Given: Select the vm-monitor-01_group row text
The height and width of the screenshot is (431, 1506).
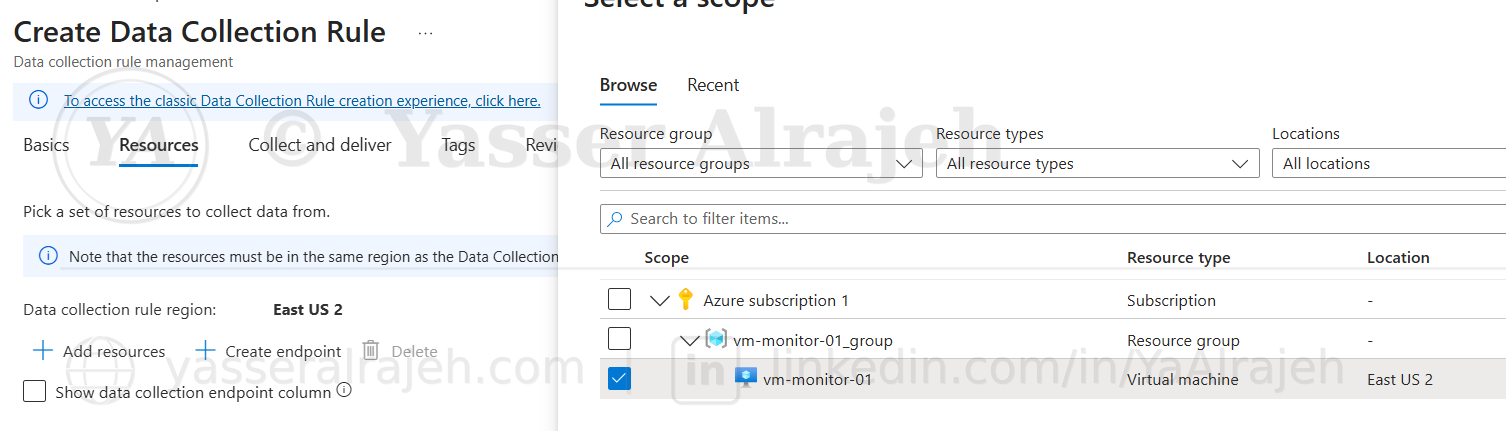Looking at the screenshot, I should 813,340.
